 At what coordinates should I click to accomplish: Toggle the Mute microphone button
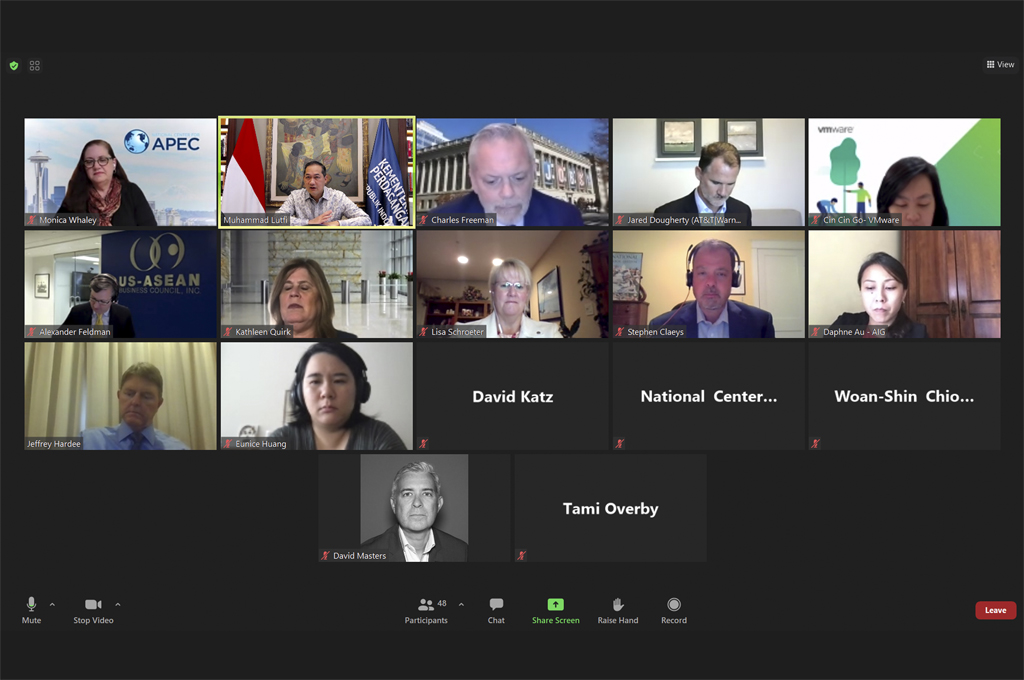(31, 610)
